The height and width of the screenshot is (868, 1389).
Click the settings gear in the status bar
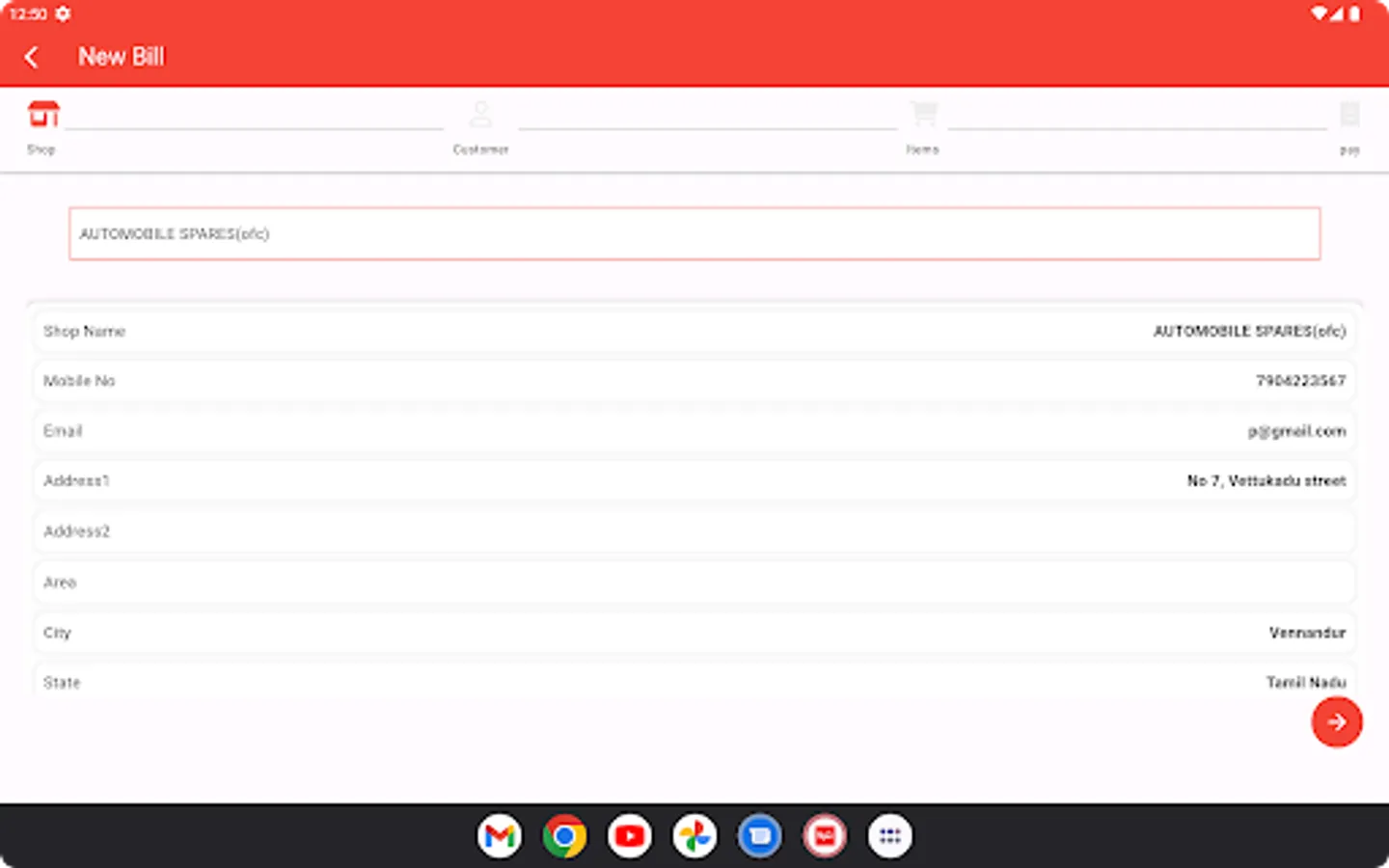pos(64,14)
